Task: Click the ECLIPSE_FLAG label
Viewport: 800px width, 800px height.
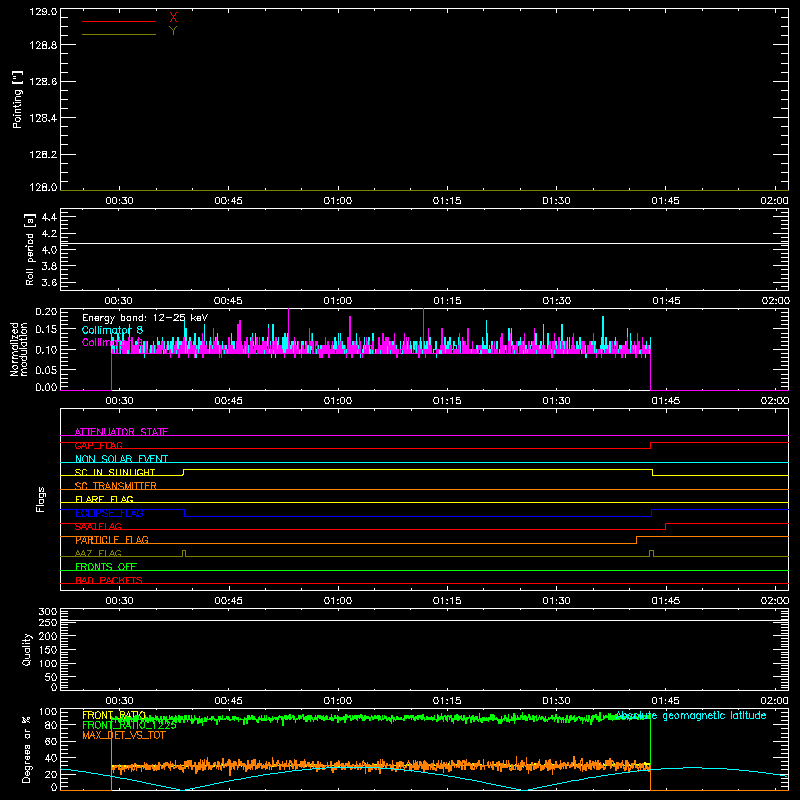Action: 109,513
